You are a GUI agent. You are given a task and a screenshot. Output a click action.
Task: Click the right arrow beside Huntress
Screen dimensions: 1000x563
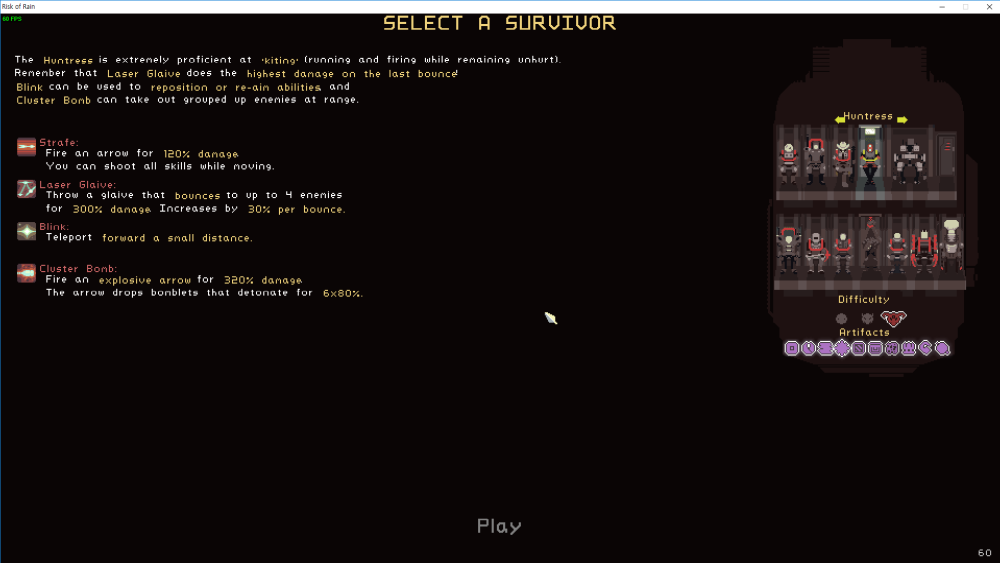tap(900, 119)
